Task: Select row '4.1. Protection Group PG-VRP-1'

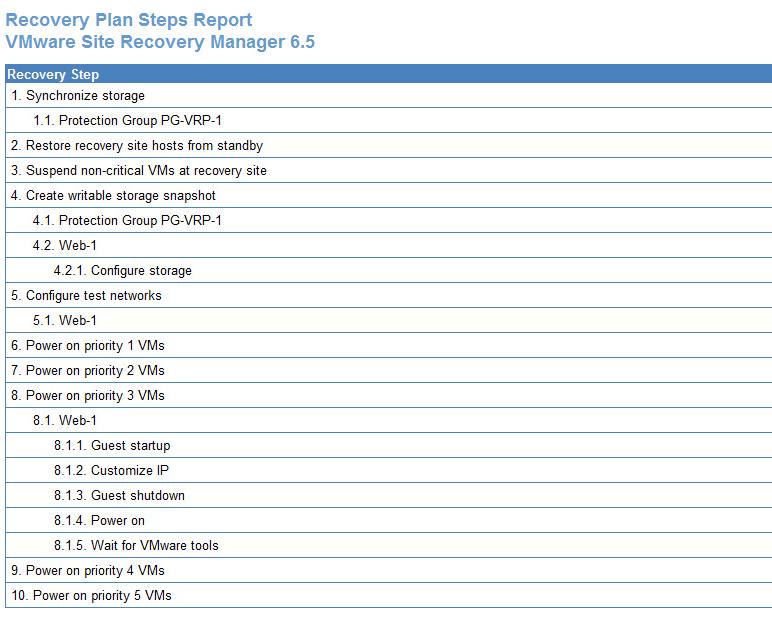Action: (x=388, y=221)
